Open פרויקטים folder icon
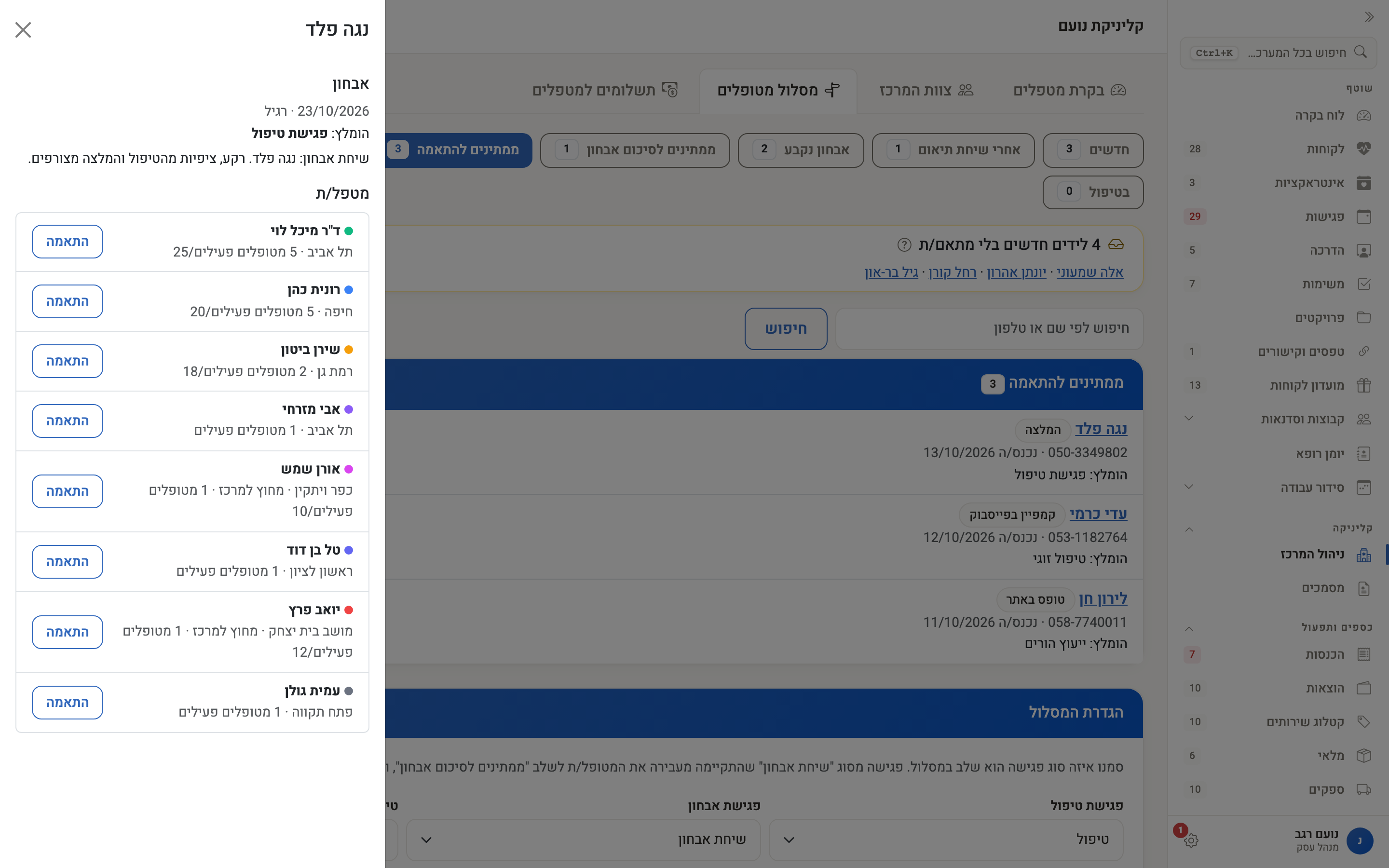The height and width of the screenshot is (868, 1389). [1364, 318]
